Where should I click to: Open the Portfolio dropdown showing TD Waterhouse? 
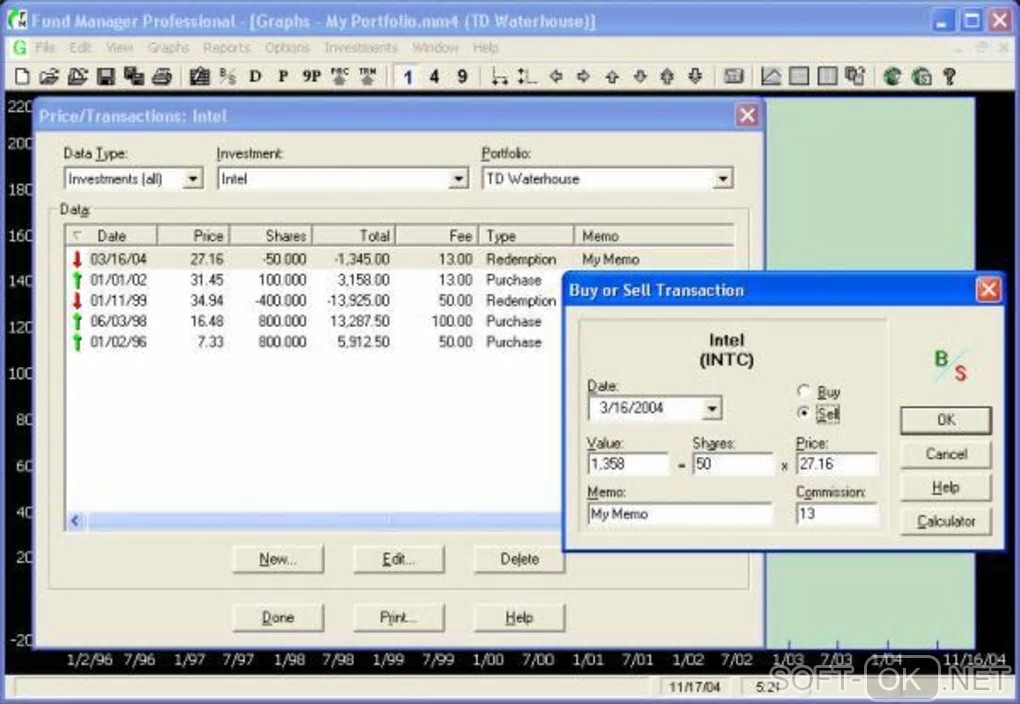[722, 178]
